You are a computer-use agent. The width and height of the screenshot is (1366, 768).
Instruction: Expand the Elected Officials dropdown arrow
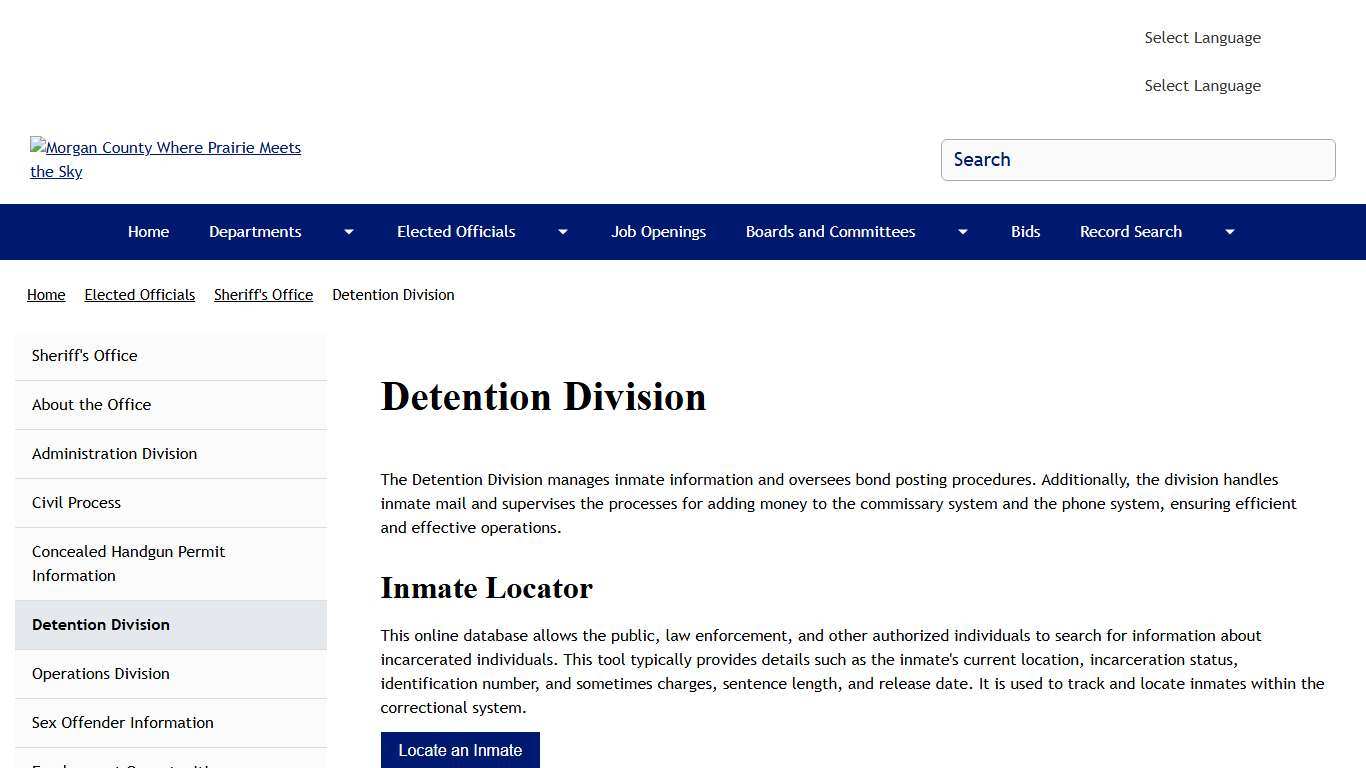(x=562, y=231)
